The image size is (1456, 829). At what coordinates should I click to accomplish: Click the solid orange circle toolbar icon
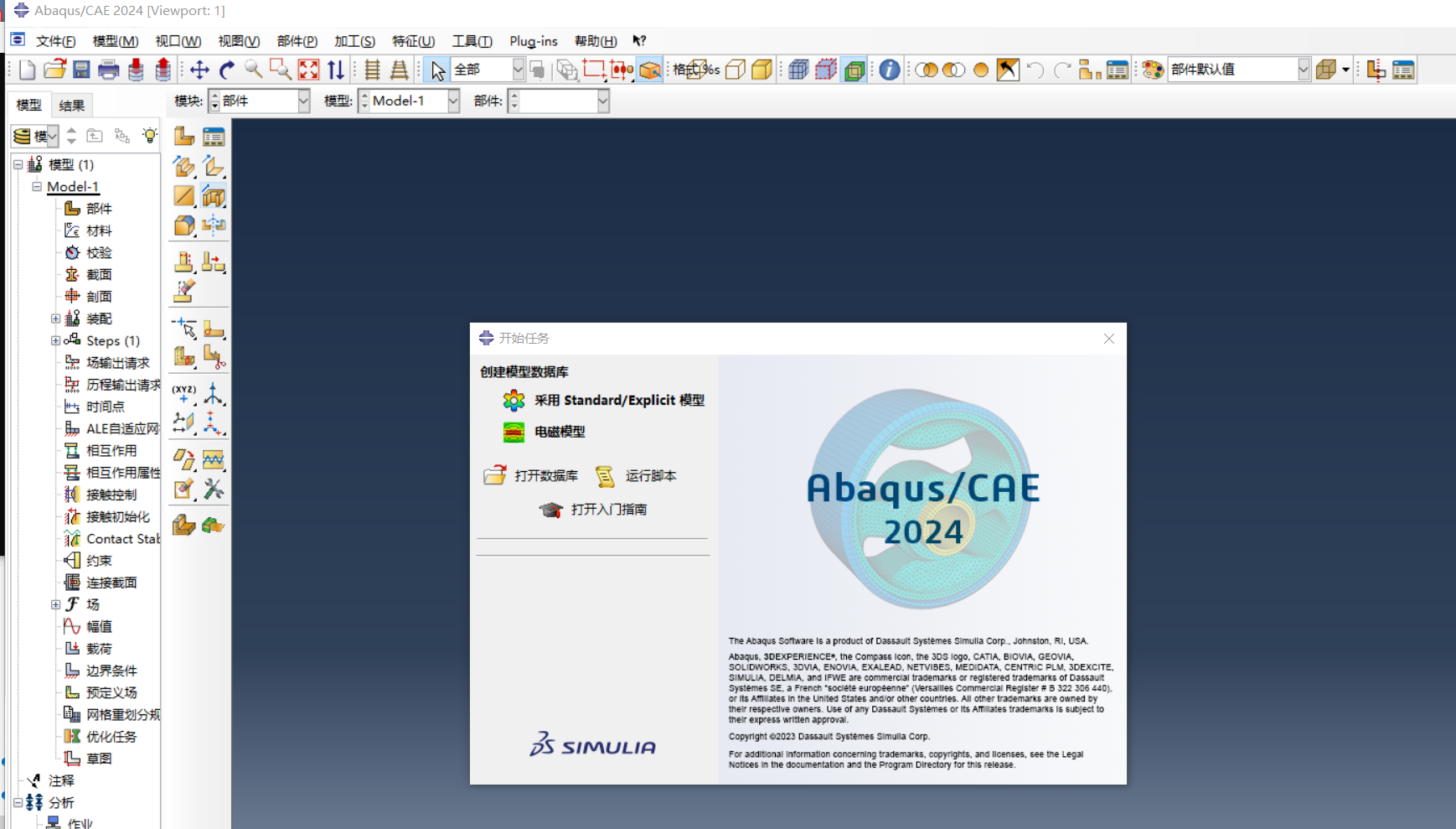[x=981, y=70]
